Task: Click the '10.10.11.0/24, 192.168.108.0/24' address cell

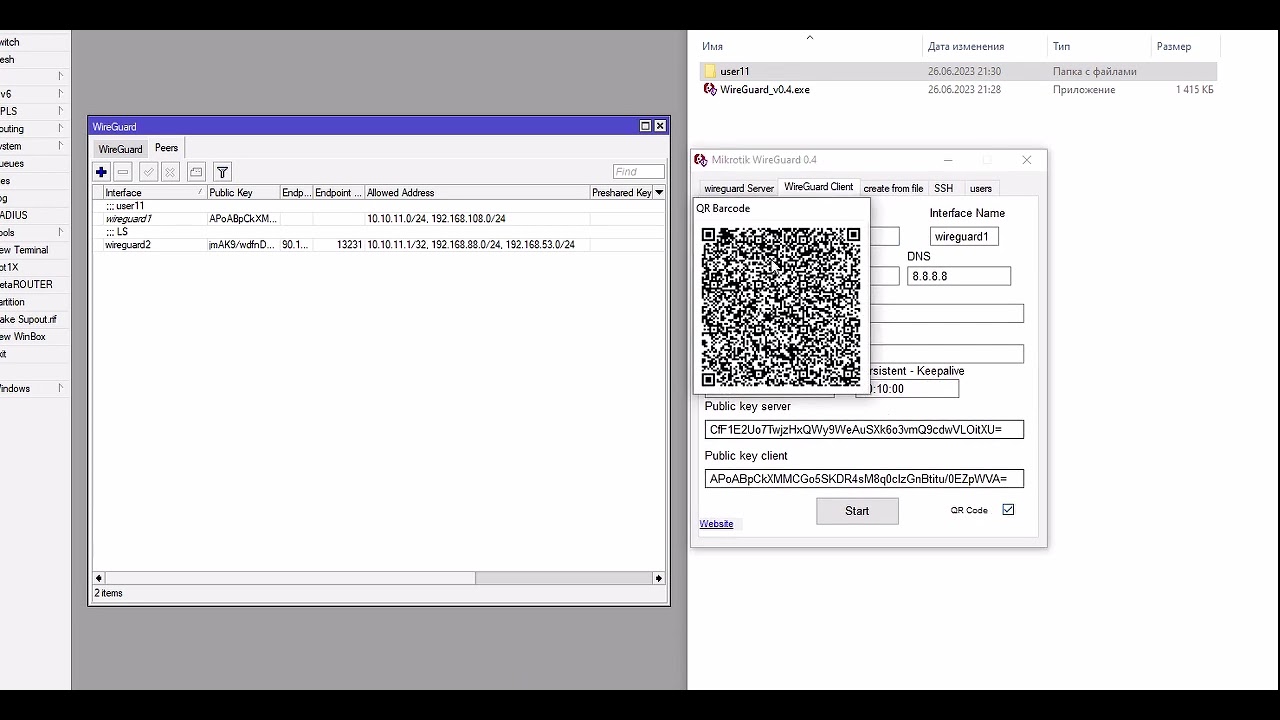Action: coord(436,219)
